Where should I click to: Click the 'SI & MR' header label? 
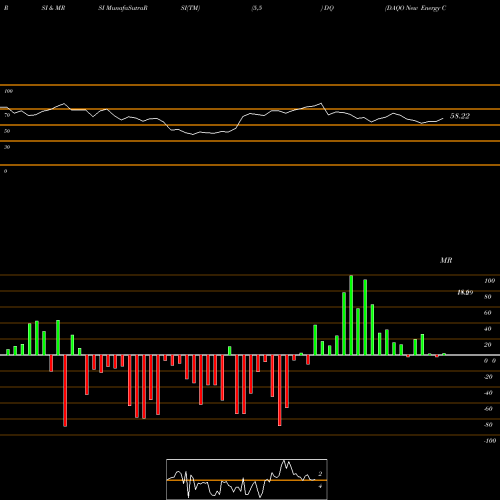(53, 8)
